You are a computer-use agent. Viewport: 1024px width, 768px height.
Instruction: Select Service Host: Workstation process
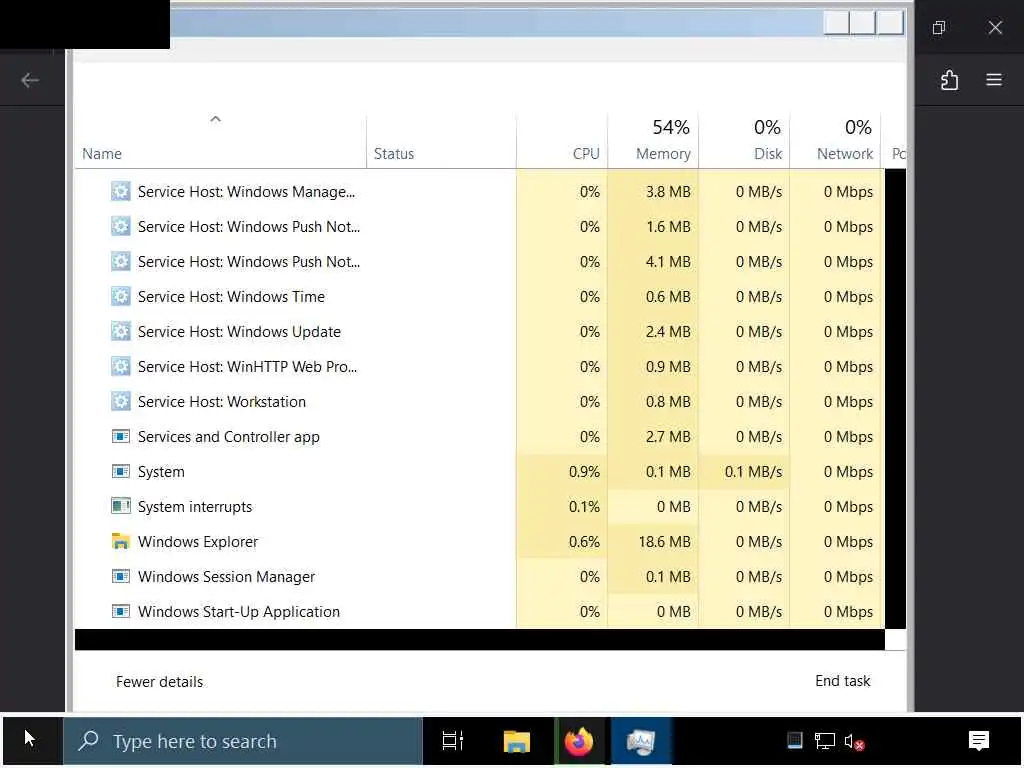(x=221, y=402)
